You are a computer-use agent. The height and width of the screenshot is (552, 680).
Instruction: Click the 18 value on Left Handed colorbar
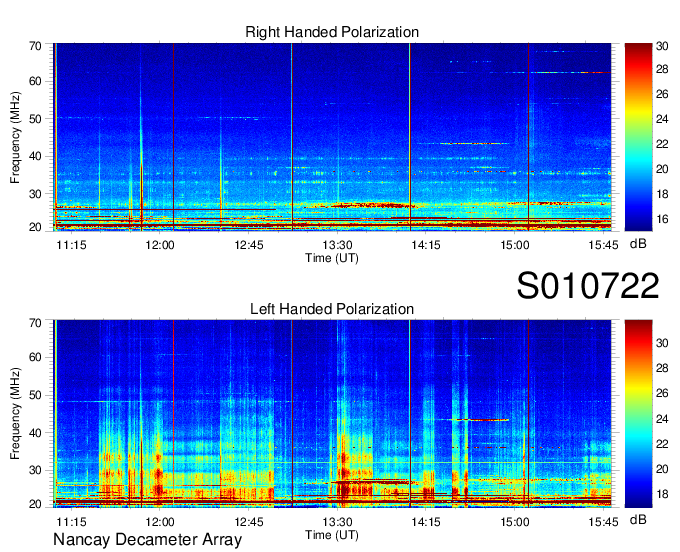[662, 494]
